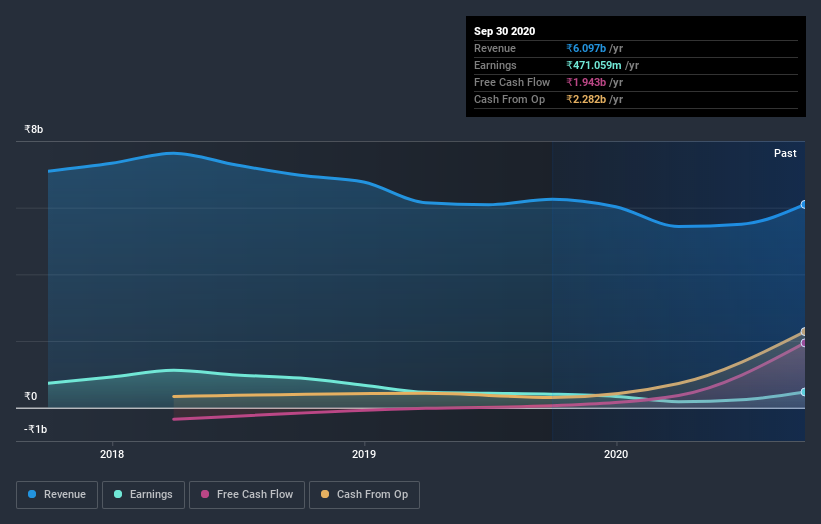Click the Free Cash Flow tooltip row label
The width and height of the screenshot is (821, 524).
pos(512,82)
